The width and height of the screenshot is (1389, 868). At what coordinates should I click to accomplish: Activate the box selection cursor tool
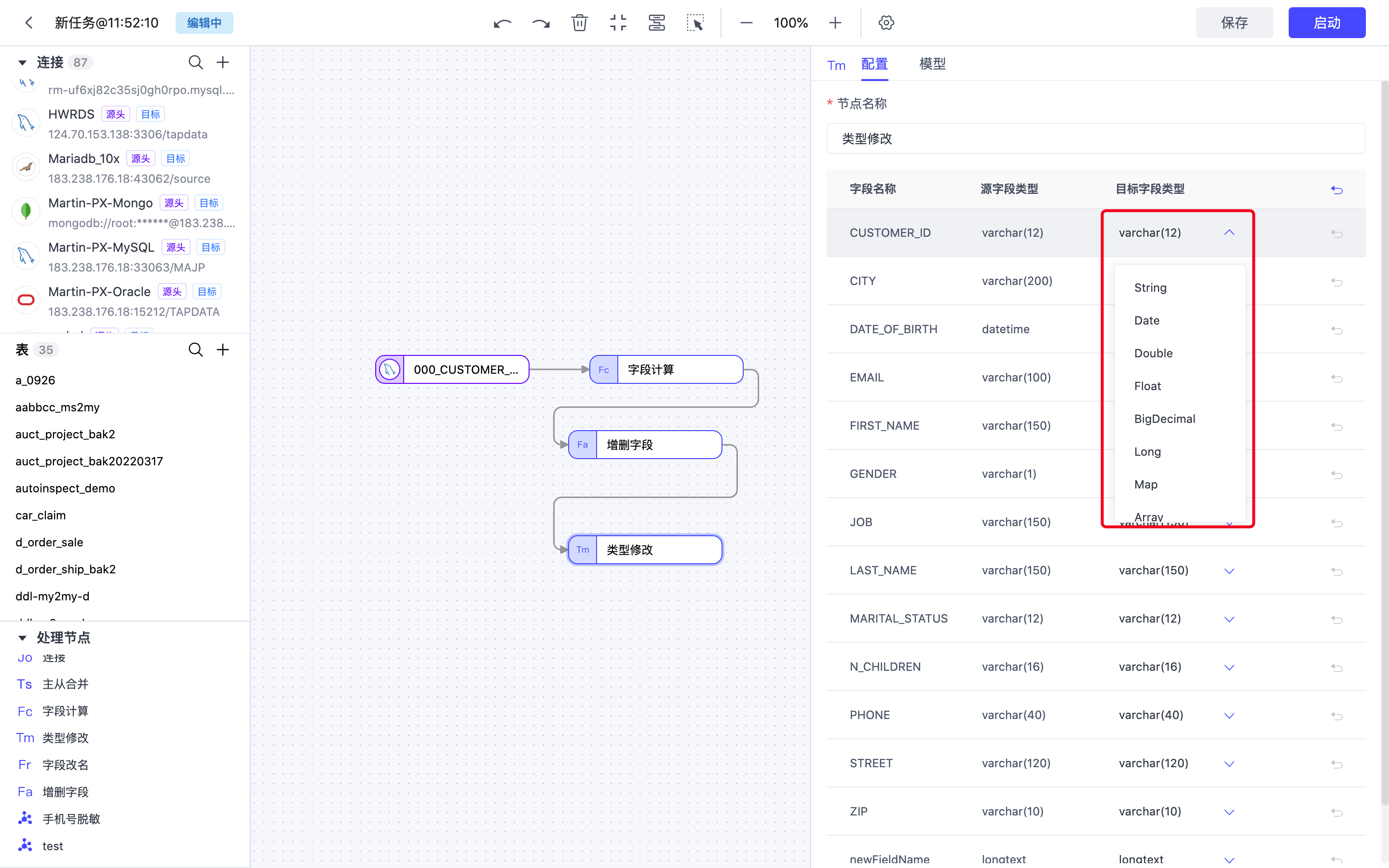[x=695, y=23]
